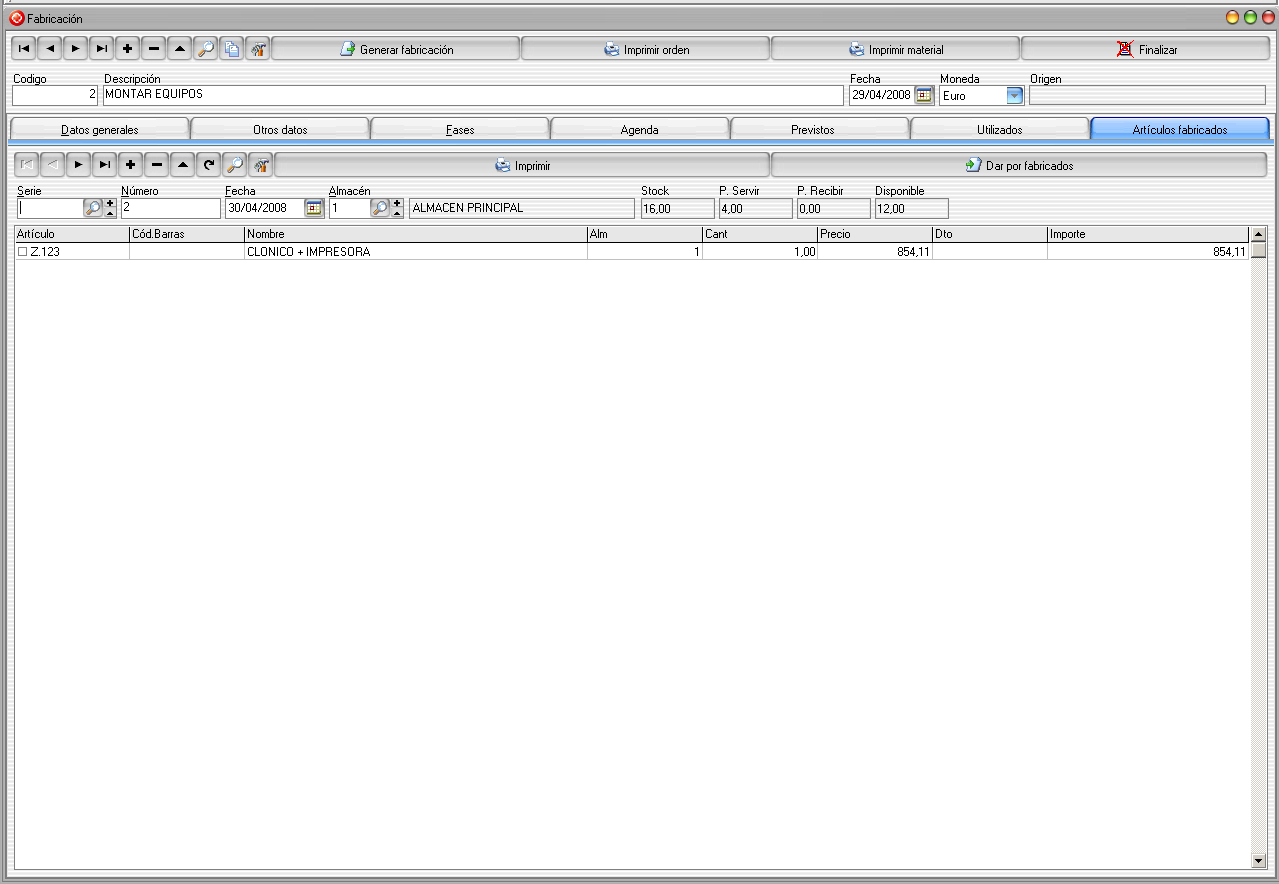Open the Almacén lookup magnifier
This screenshot has width=1279, height=884.
coord(380,208)
